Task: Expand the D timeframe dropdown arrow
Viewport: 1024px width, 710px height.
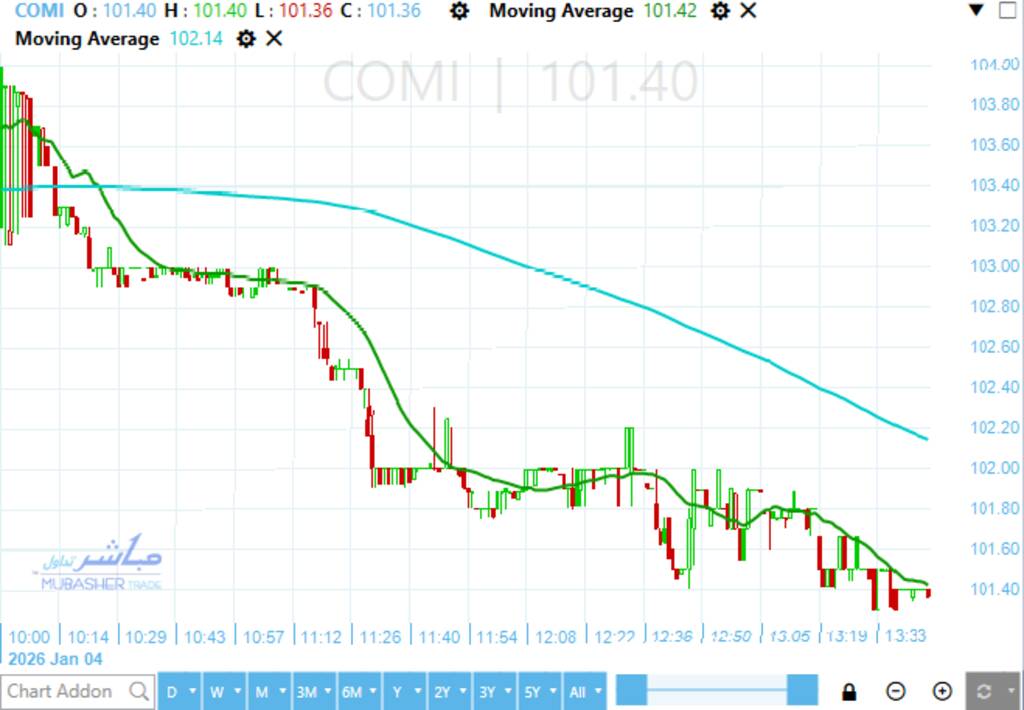Action: (x=193, y=691)
